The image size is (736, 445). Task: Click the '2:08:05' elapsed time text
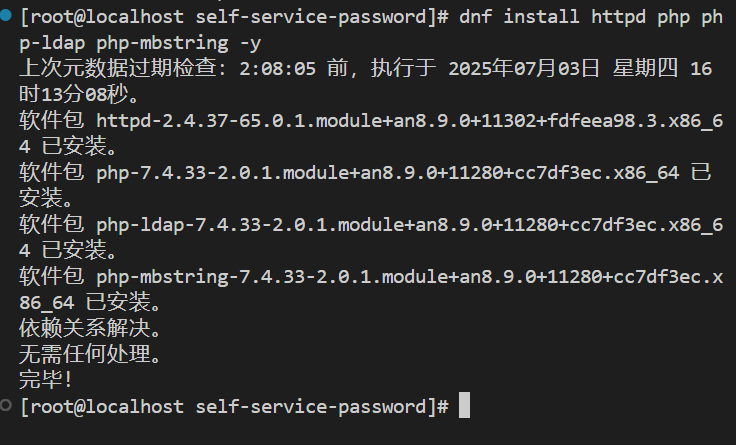coord(277,69)
